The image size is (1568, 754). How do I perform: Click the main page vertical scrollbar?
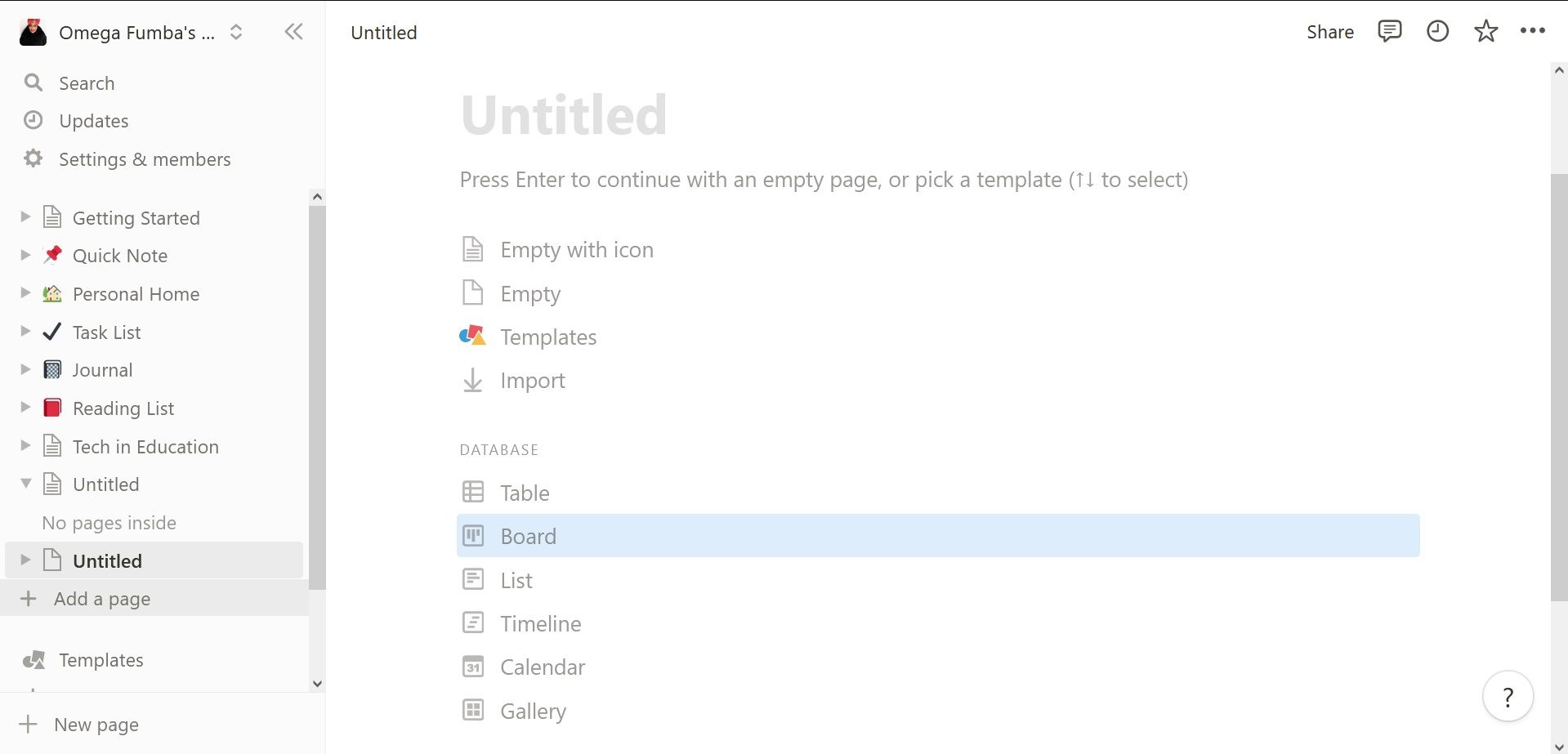[x=1559, y=387]
